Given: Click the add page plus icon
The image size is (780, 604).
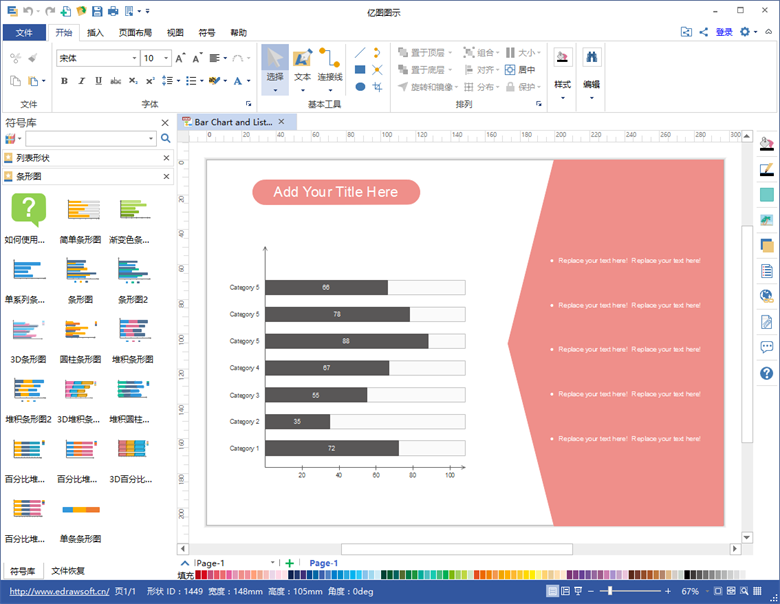Looking at the screenshot, I should point(290,563).
